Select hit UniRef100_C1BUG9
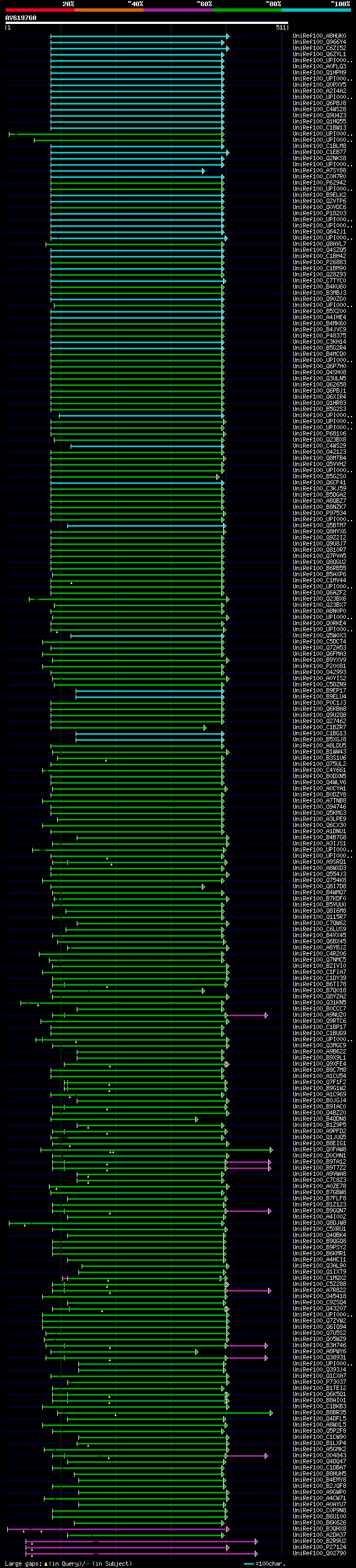 tap(319, 1033)
